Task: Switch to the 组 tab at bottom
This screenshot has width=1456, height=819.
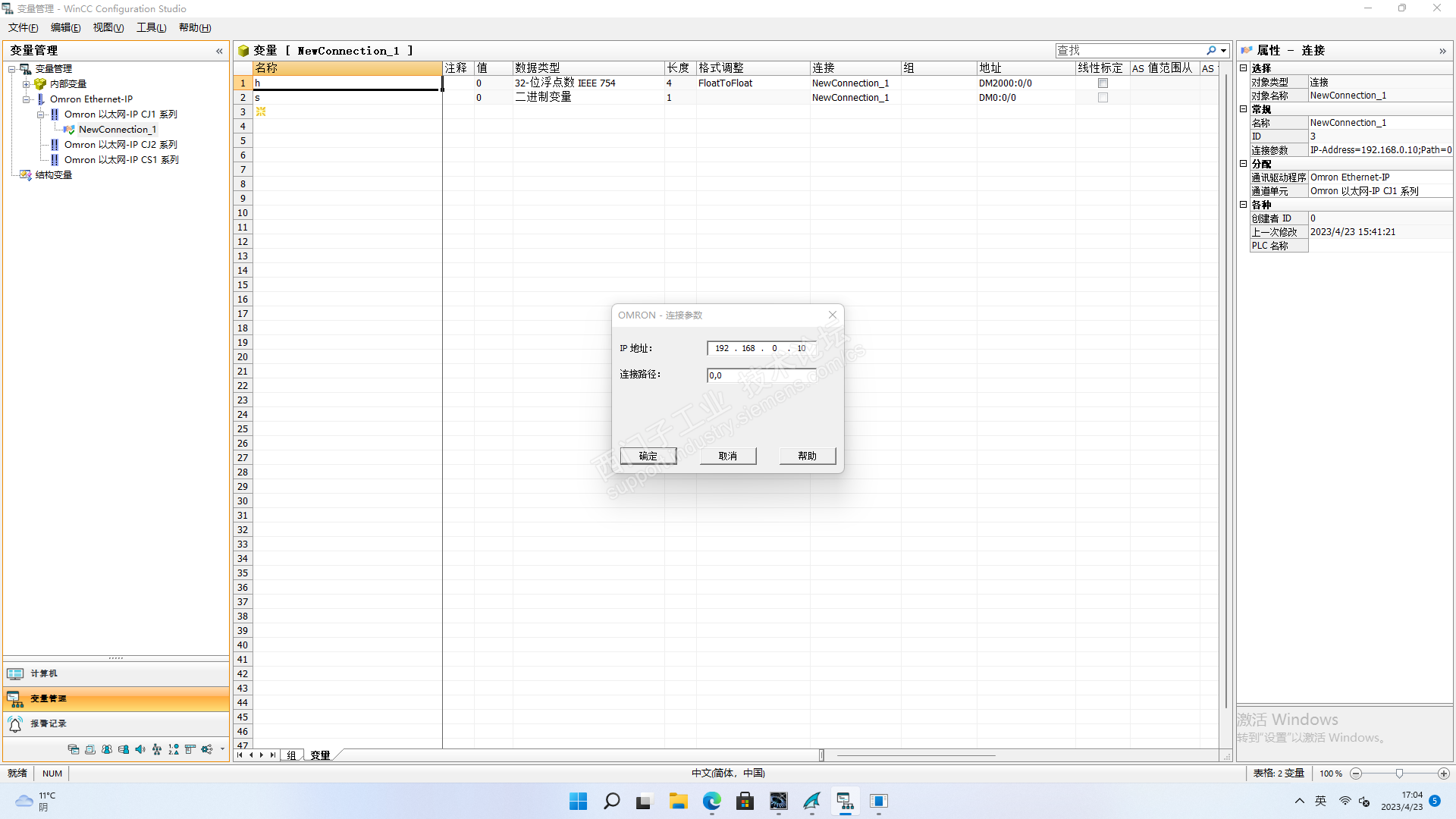Action: pyautogui.click(x=291, y=755)
